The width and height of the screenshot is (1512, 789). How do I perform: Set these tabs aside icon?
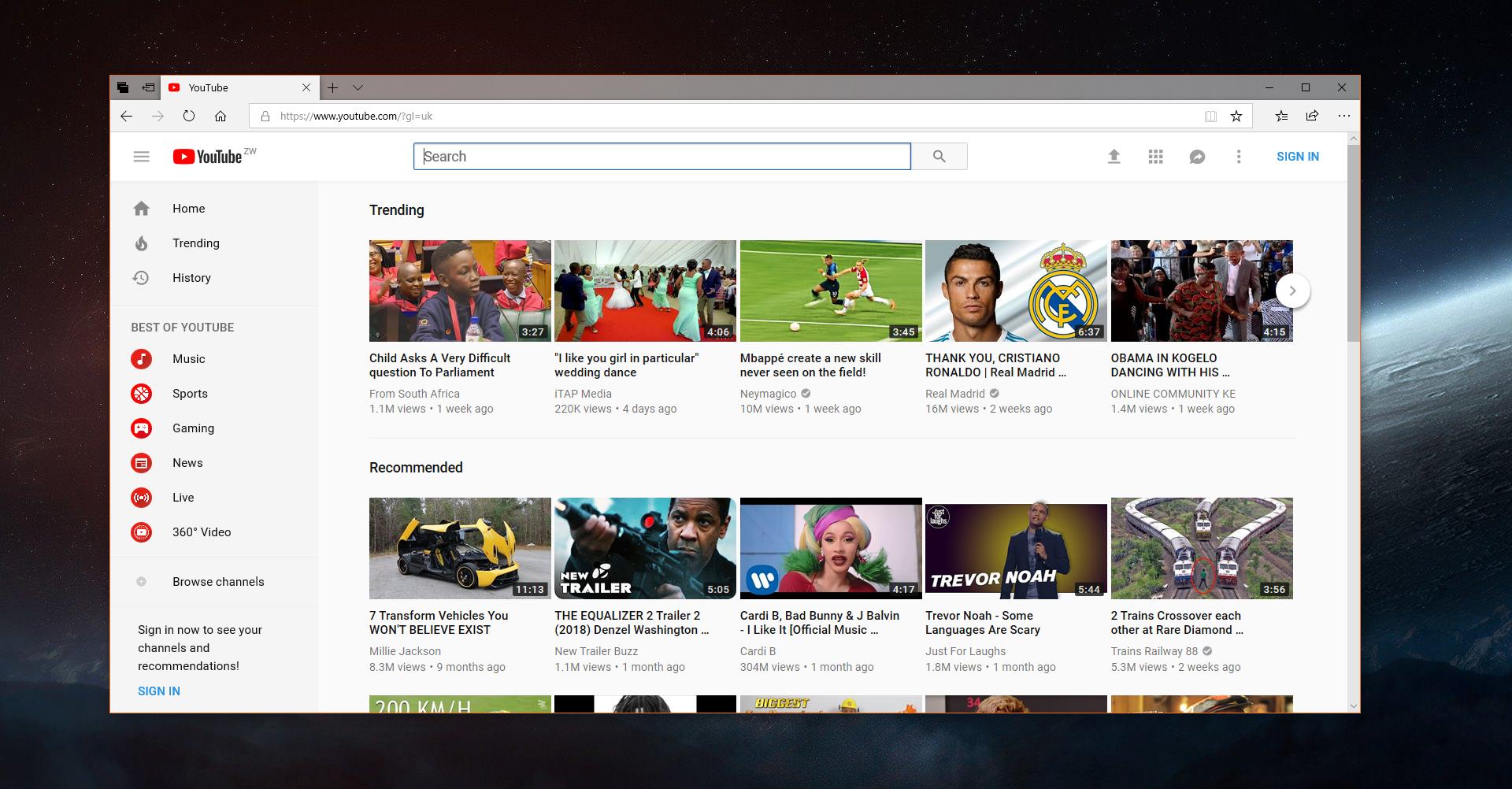pyautogui.click(x=148, y=87)
